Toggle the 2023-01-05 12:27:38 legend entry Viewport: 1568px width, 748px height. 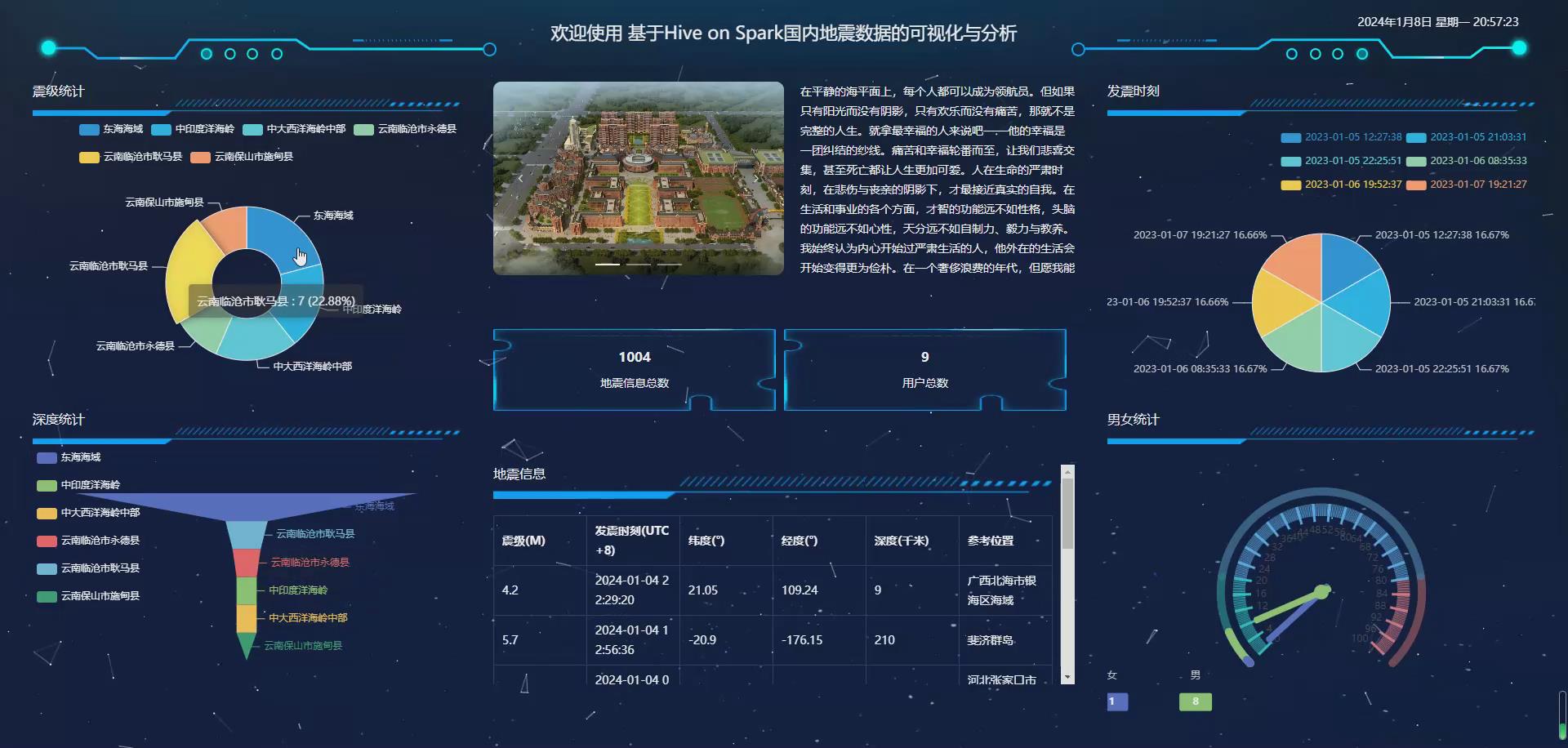(x=1341, y=137)
